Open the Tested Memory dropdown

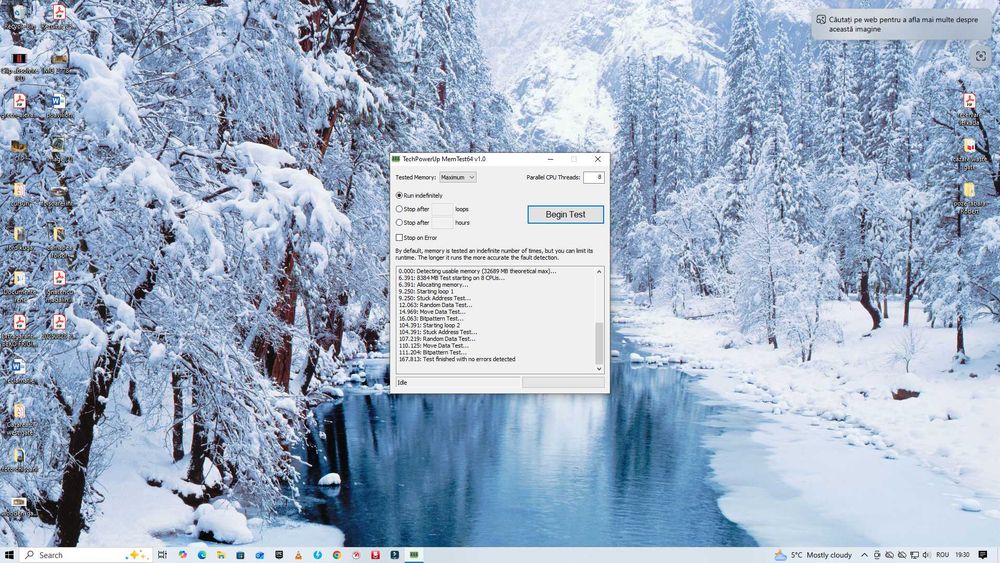457,177
